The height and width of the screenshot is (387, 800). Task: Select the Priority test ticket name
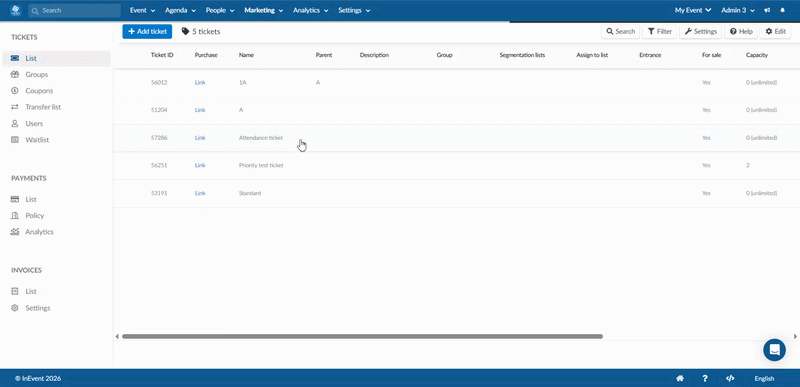(261, 165)
